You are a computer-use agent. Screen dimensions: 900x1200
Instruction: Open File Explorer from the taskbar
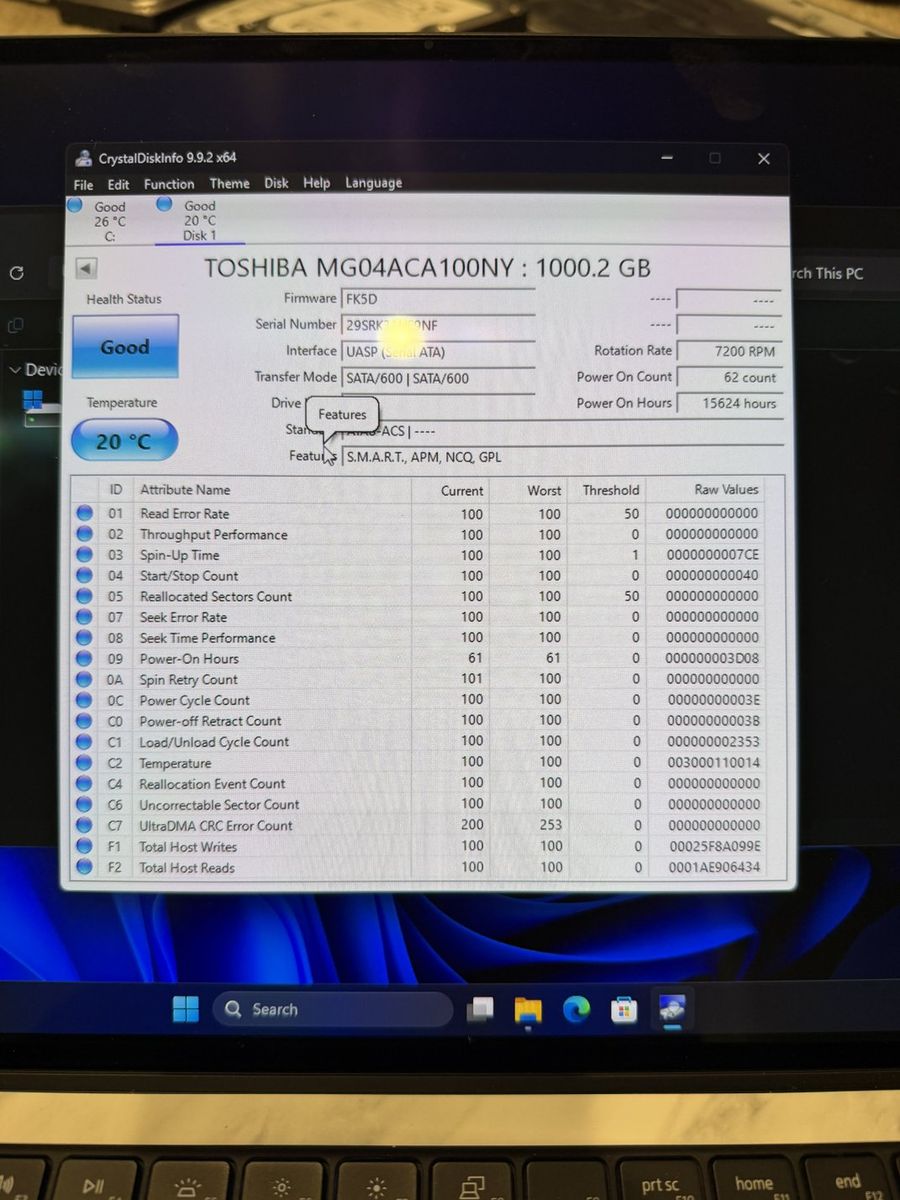coord(528,1010)
